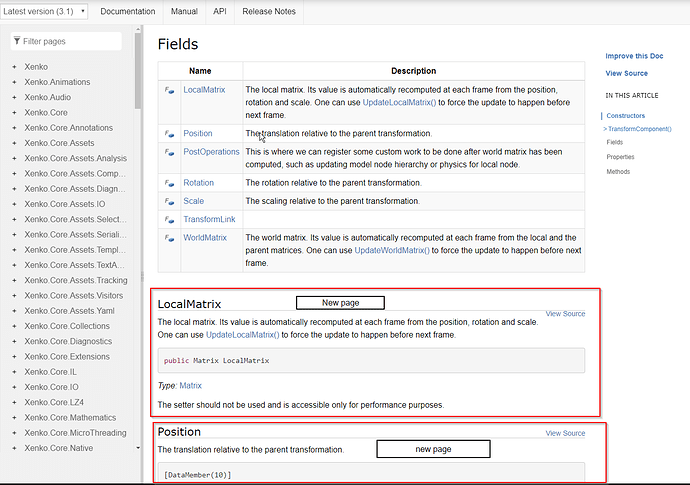This screenshot has height=485, width=690.
Task: Follow UpdateLocalMatrix() link in LocalMatrix section
Action: pyautogui.click(x=242, y=335)
